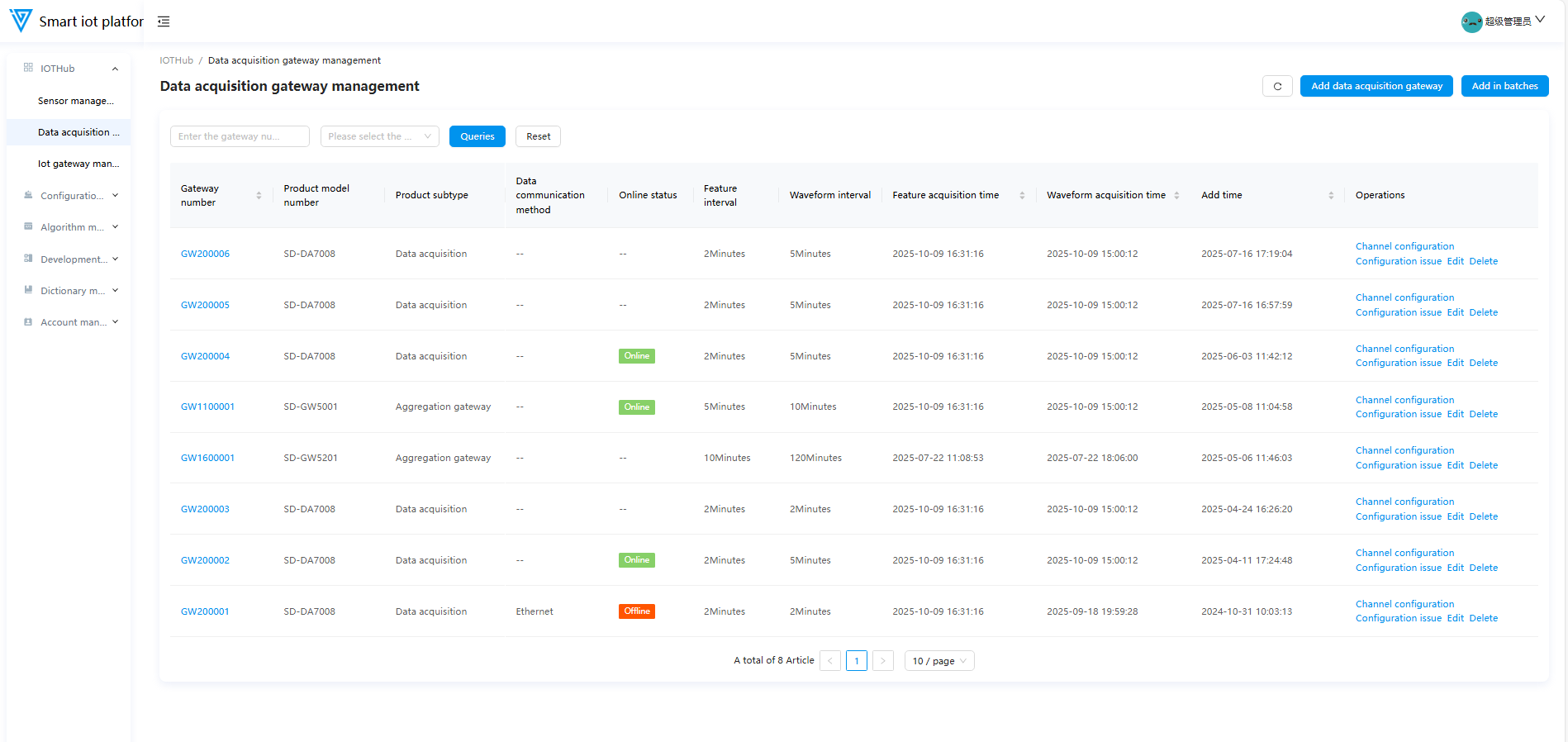Sort by Add time column arrows

pos(1331,196)
